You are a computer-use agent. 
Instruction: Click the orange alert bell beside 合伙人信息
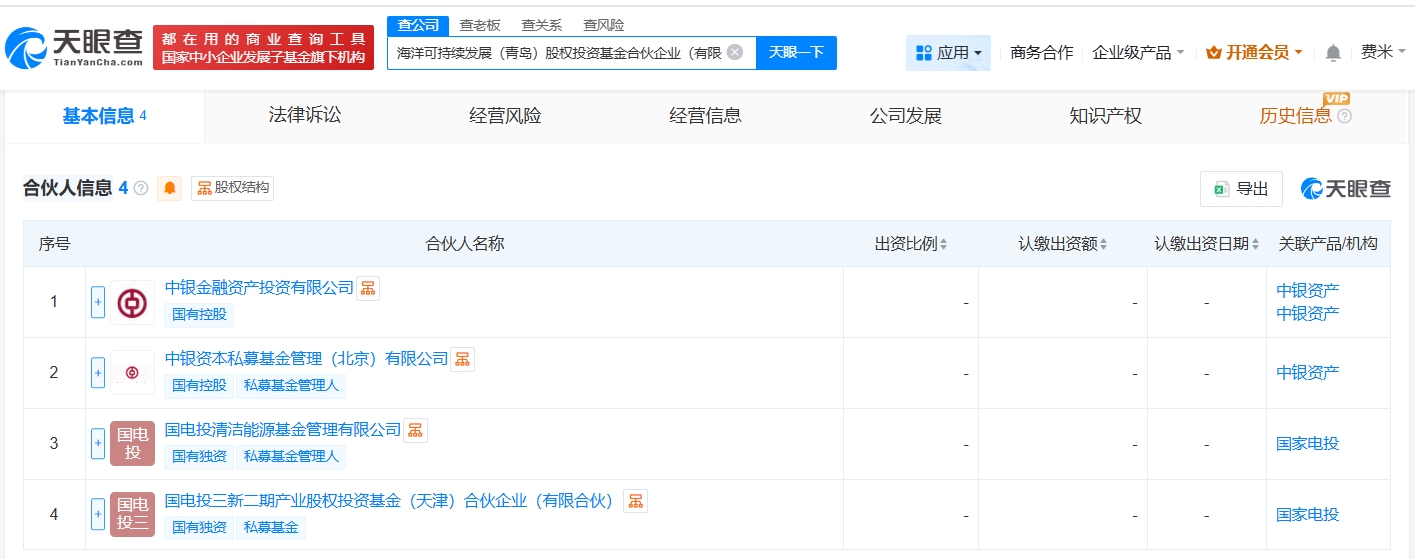point(170,188)
